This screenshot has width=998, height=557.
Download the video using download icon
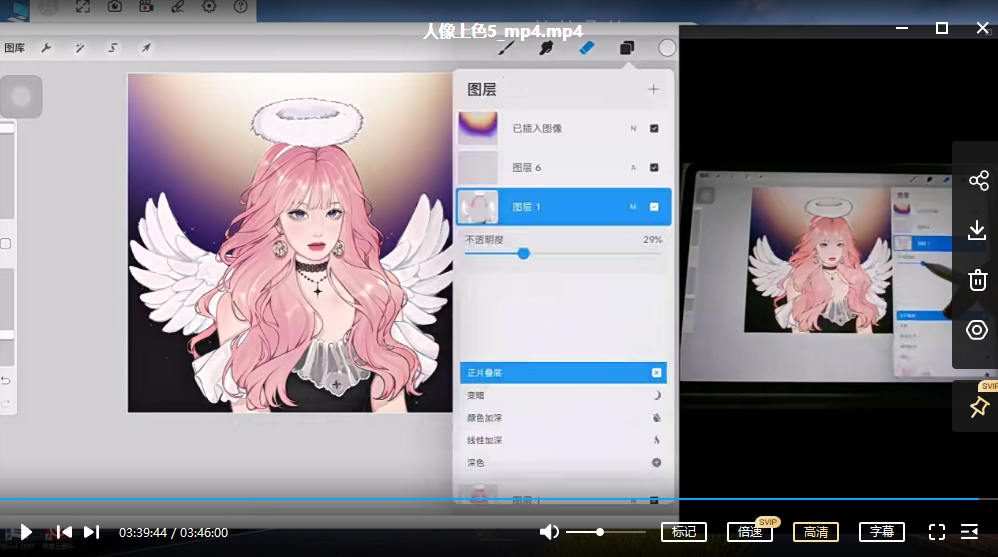click(977, 230)
